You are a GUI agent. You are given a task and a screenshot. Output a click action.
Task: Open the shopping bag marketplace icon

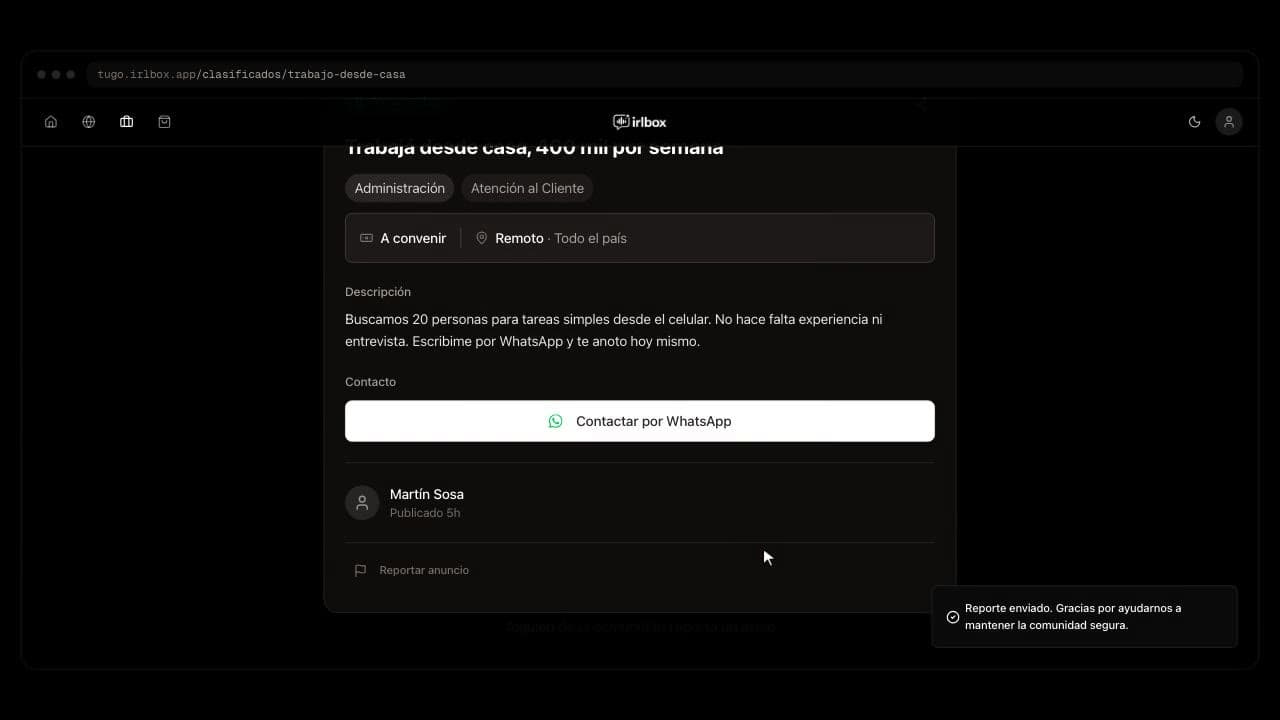(x=164, y=122)
